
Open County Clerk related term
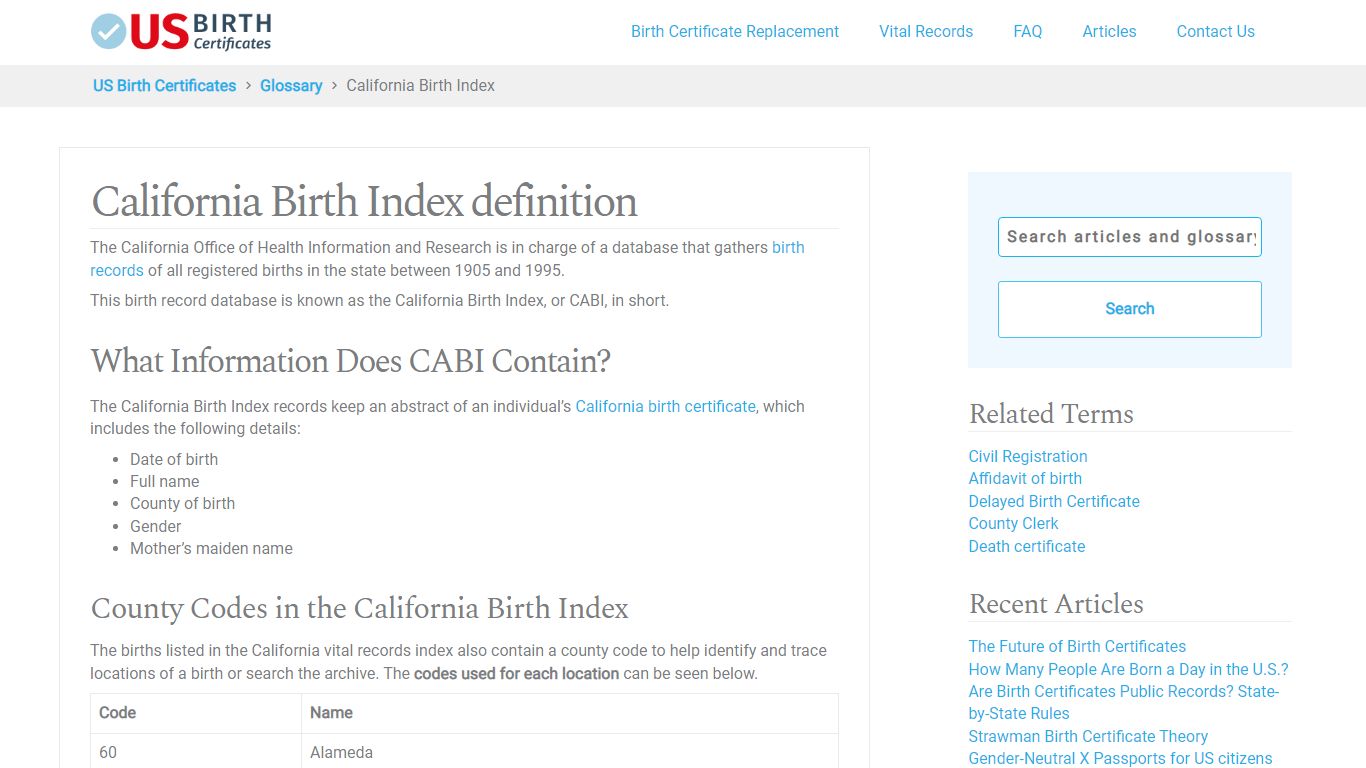pyautogui.click(x=1013, y=523)
